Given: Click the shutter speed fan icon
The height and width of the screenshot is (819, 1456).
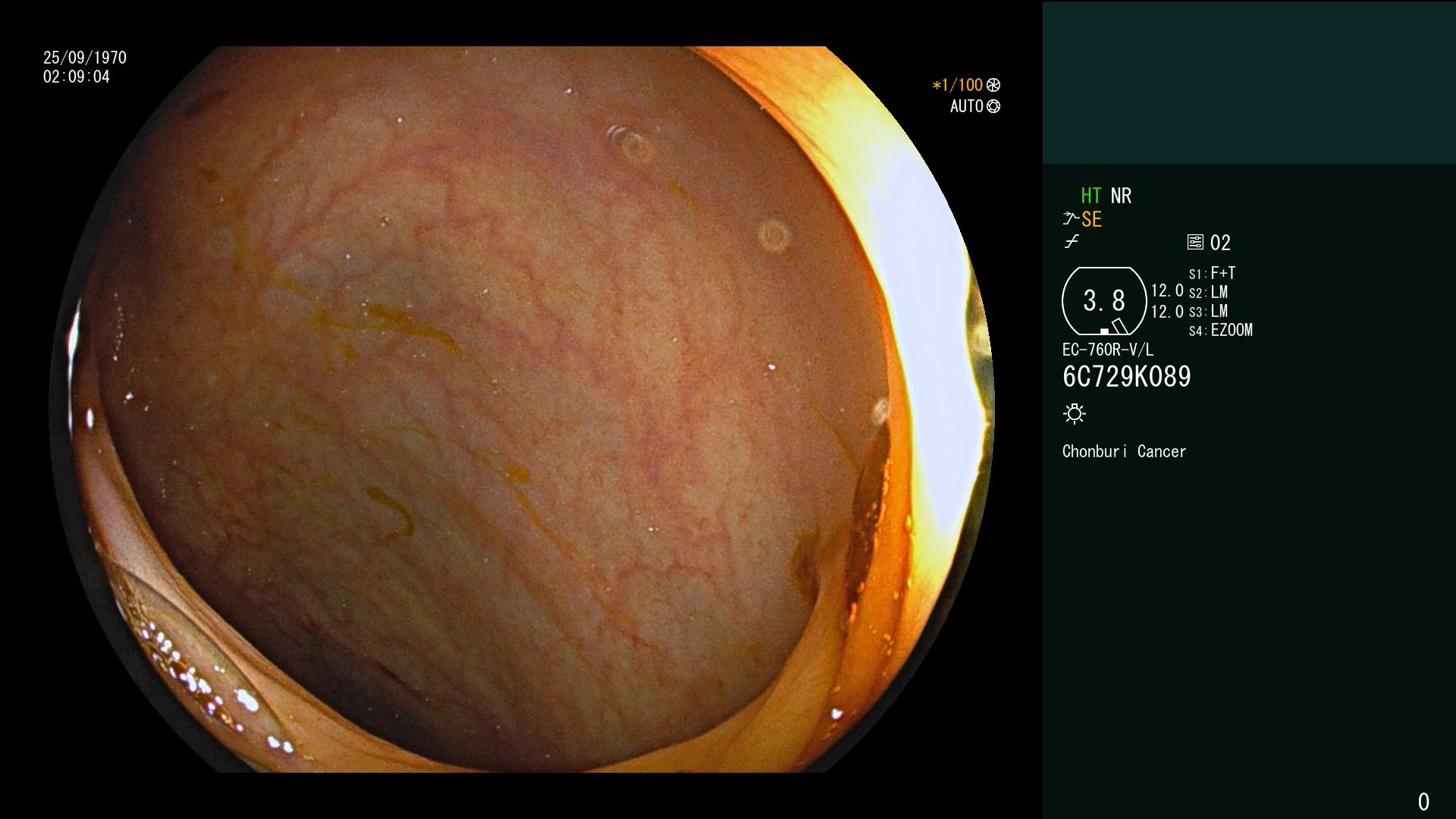Looking at the screenshot, I should [x=993, y=85].
